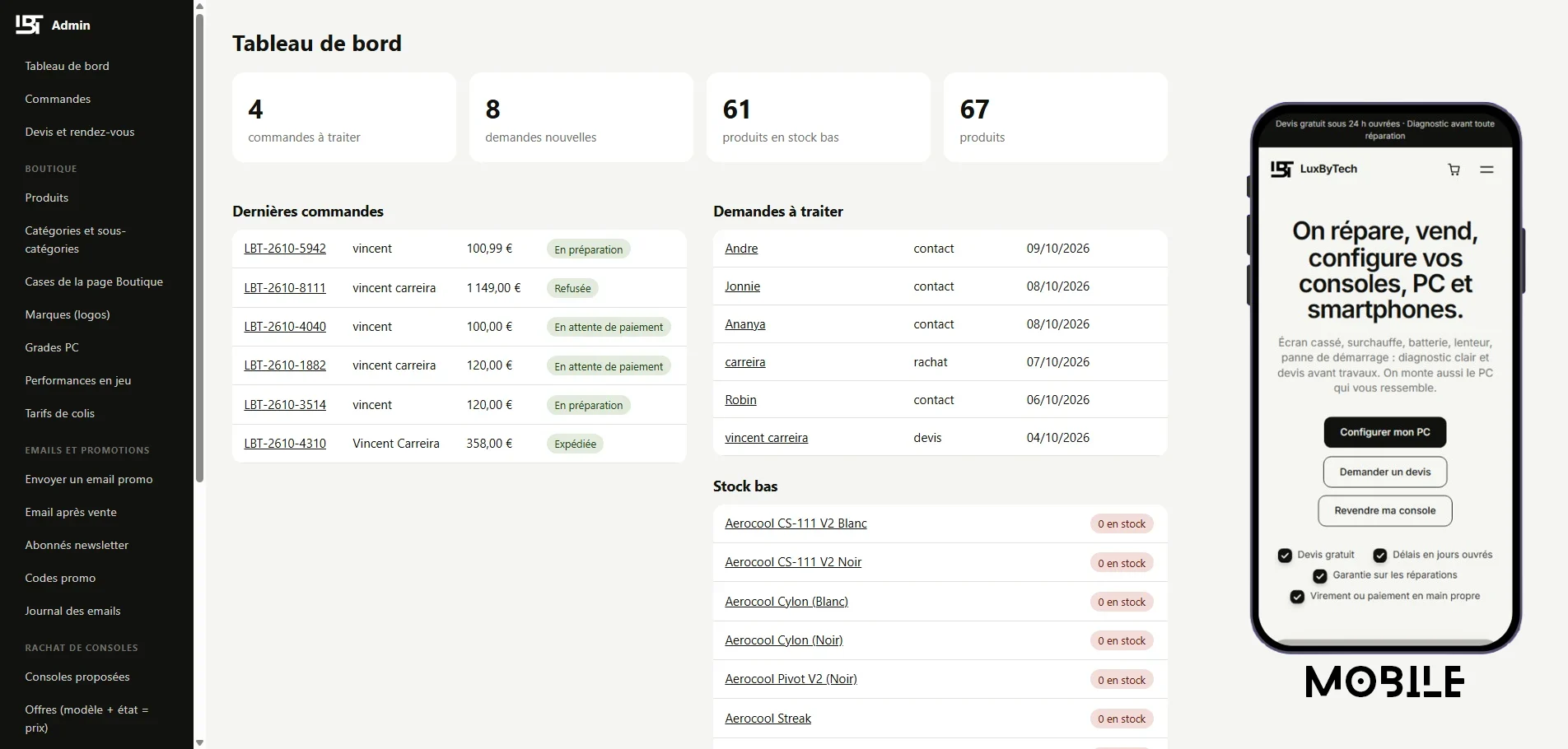Go to Commandes in the sidebar
The height and width of the screenshot is (749, 1568).
pos(58,99)
